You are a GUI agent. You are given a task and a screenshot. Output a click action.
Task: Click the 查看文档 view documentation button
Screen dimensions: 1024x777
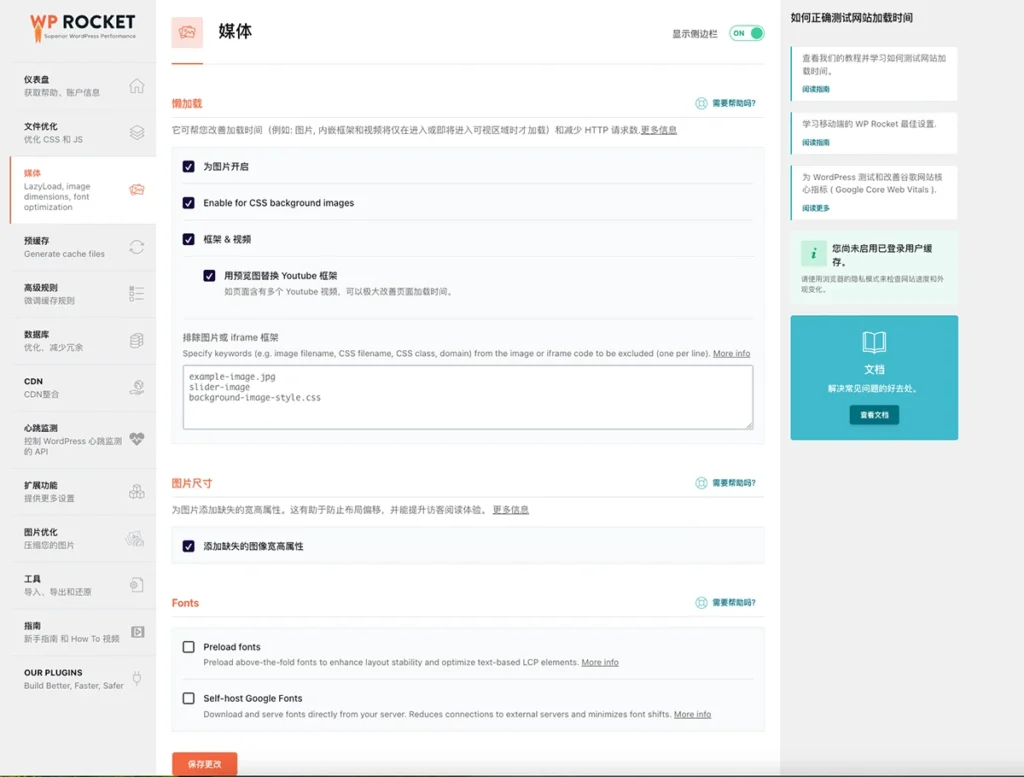coord(874,414)
